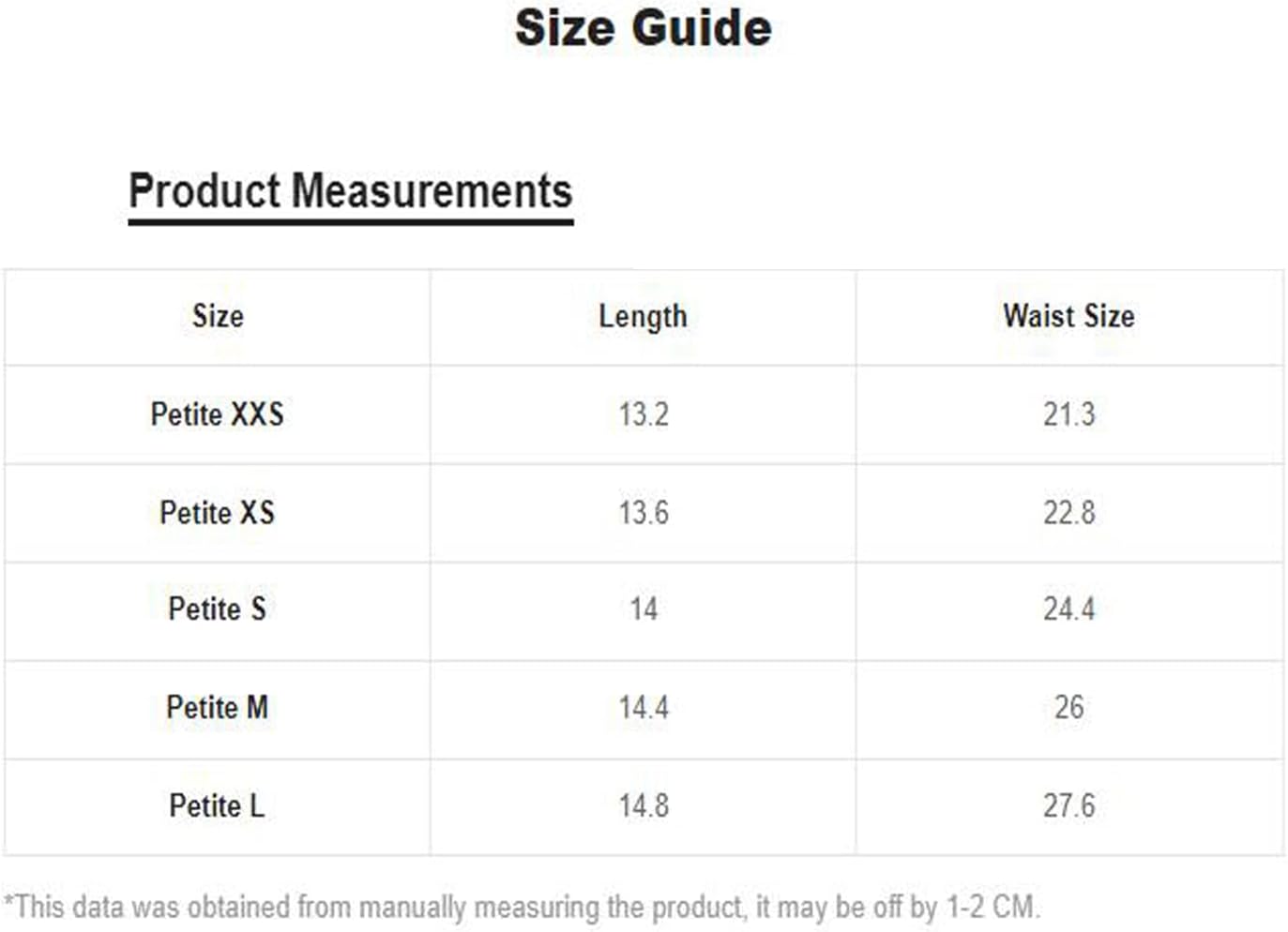
Task: Click the 22.8 waist size value
Action: pos(1069,513)
